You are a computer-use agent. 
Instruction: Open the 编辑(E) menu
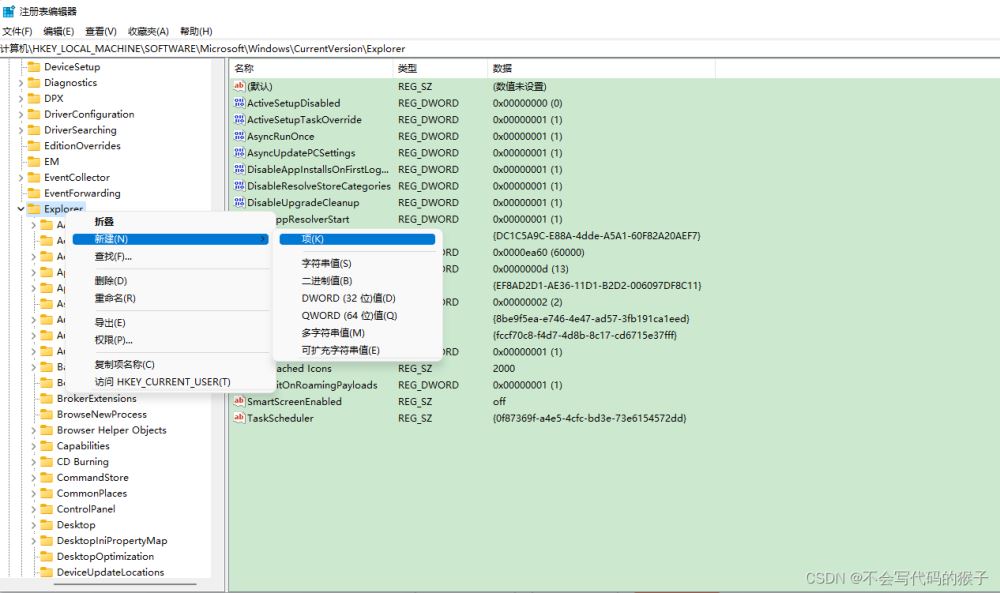tap(59, 32)
